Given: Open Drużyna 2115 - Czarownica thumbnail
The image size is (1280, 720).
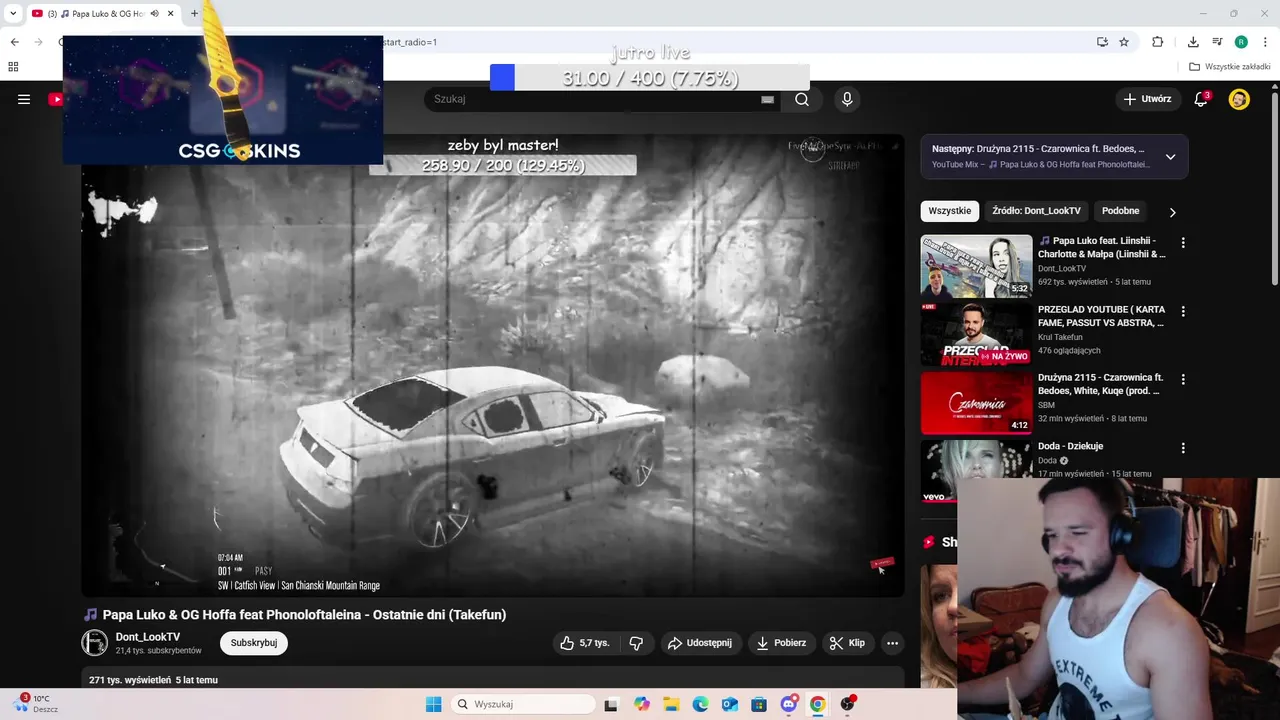Looking at the screenshot, I should (976, 403).
